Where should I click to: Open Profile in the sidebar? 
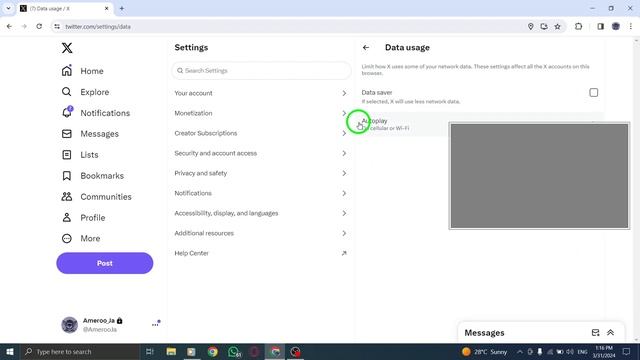coord(83,218)
